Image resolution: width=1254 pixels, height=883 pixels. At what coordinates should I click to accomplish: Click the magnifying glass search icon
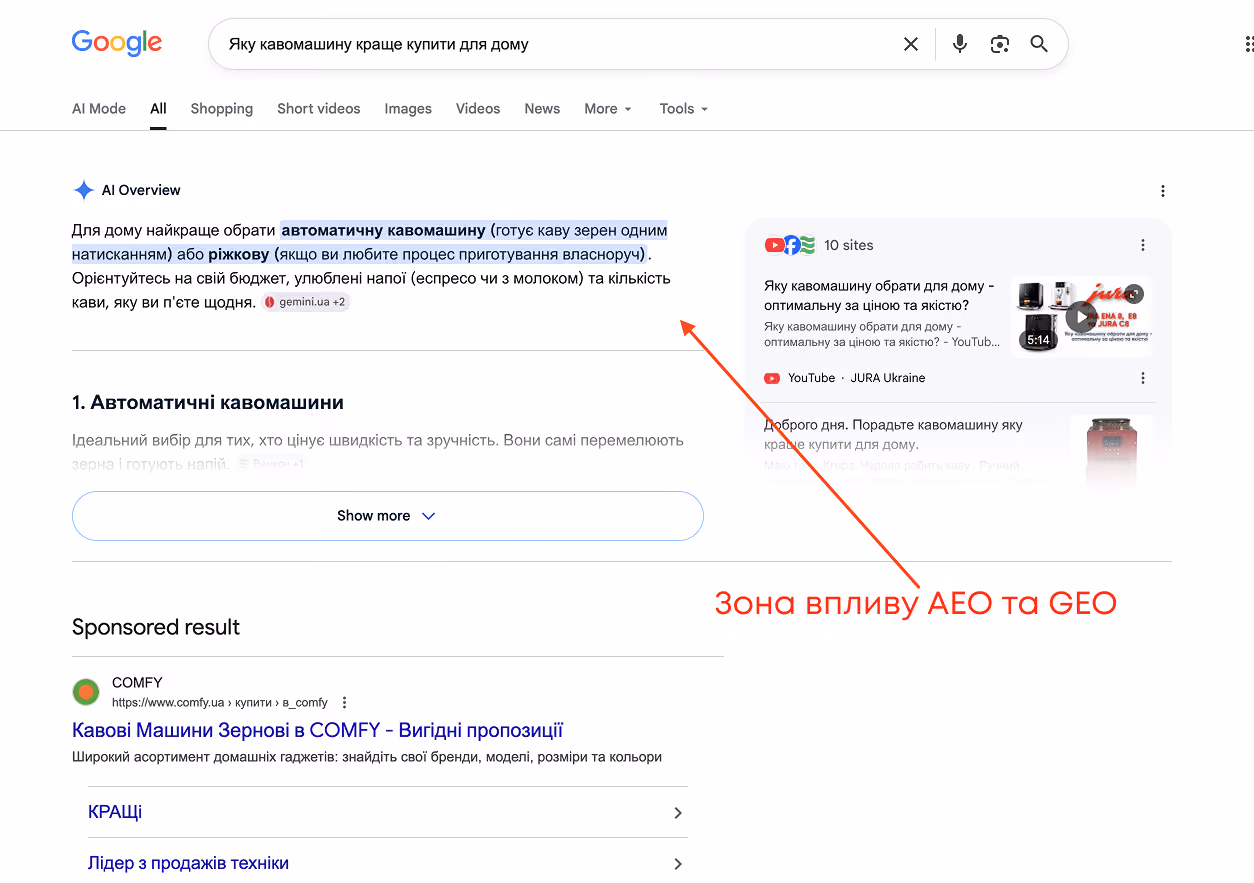(x=1039, y=44)
